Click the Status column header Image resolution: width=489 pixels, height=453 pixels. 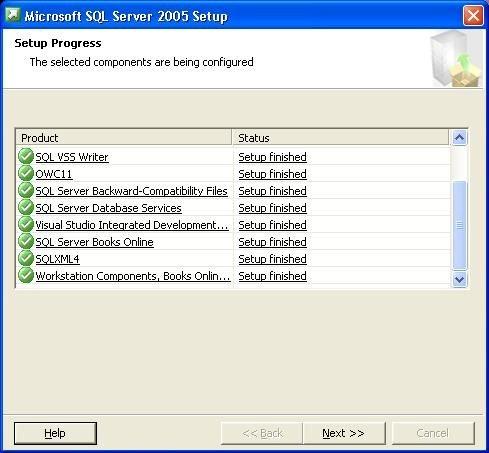coord(340,138)
